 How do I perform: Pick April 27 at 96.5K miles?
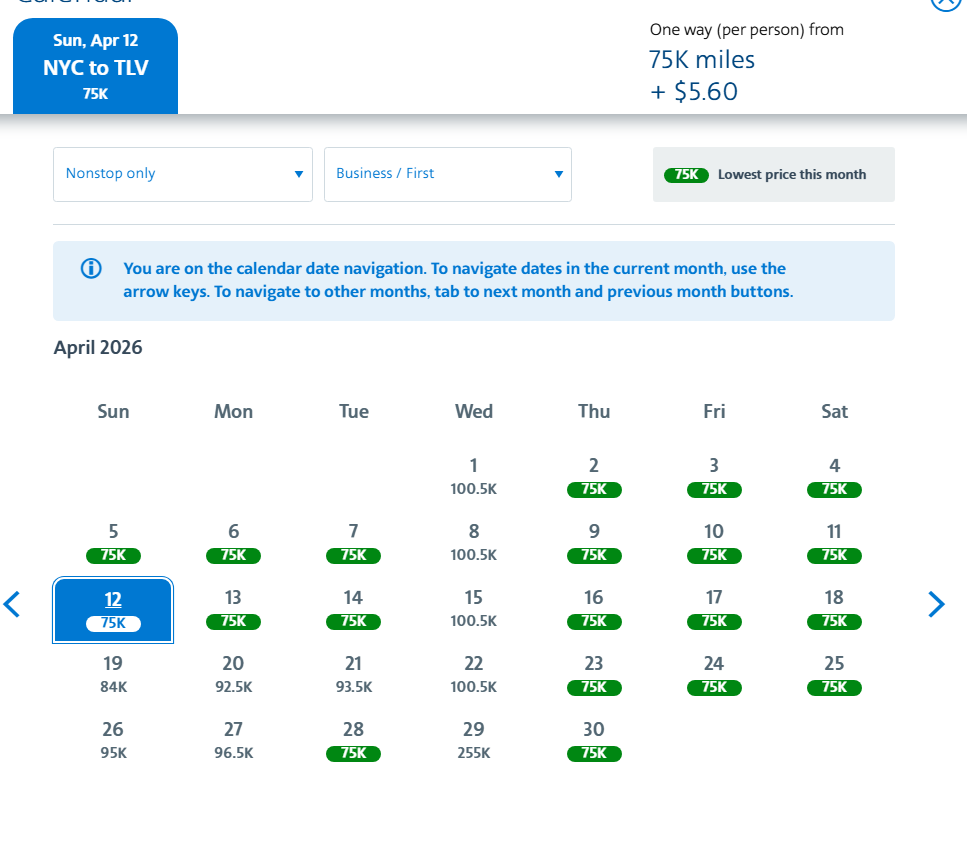point(233,740)
